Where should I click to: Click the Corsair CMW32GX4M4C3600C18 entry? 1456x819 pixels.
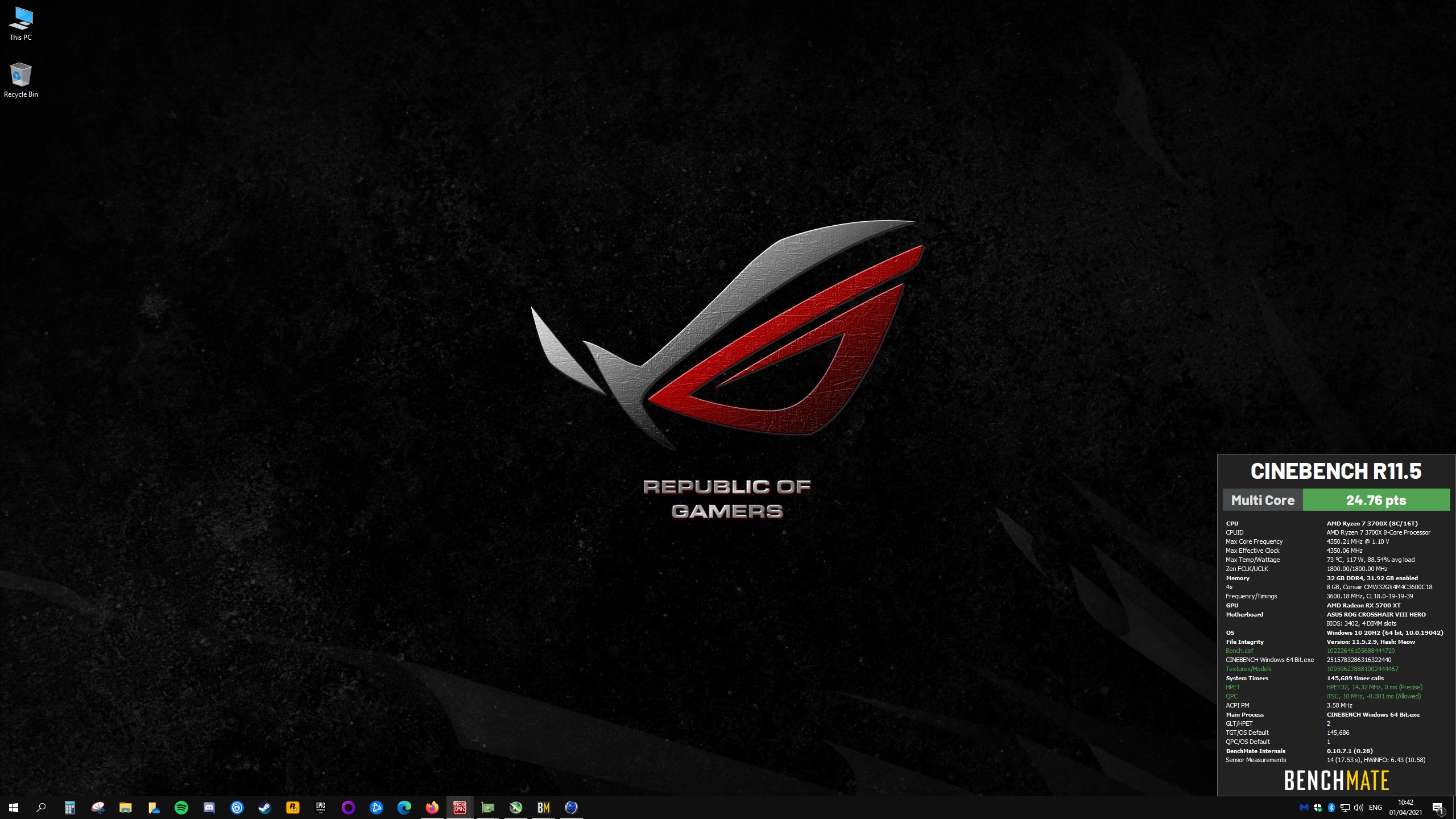(x=1380, y=587)
